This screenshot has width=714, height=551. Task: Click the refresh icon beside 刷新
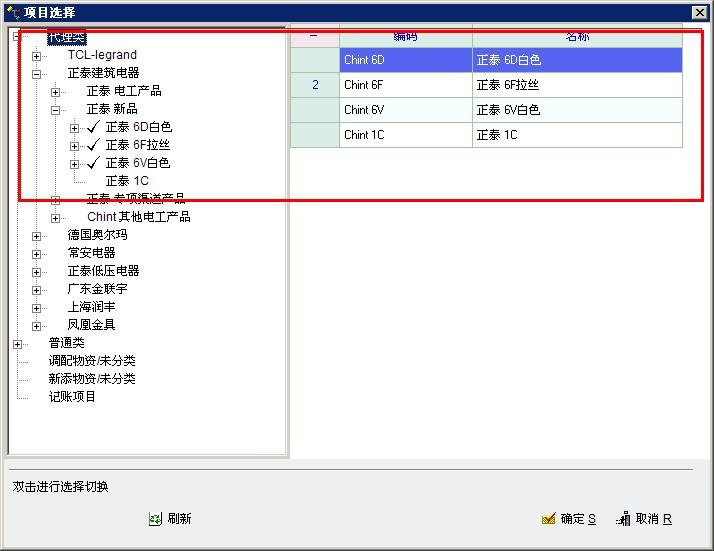155,519
